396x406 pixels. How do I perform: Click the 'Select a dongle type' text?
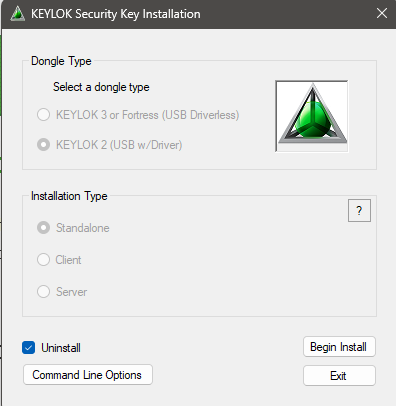click(101, 87)
